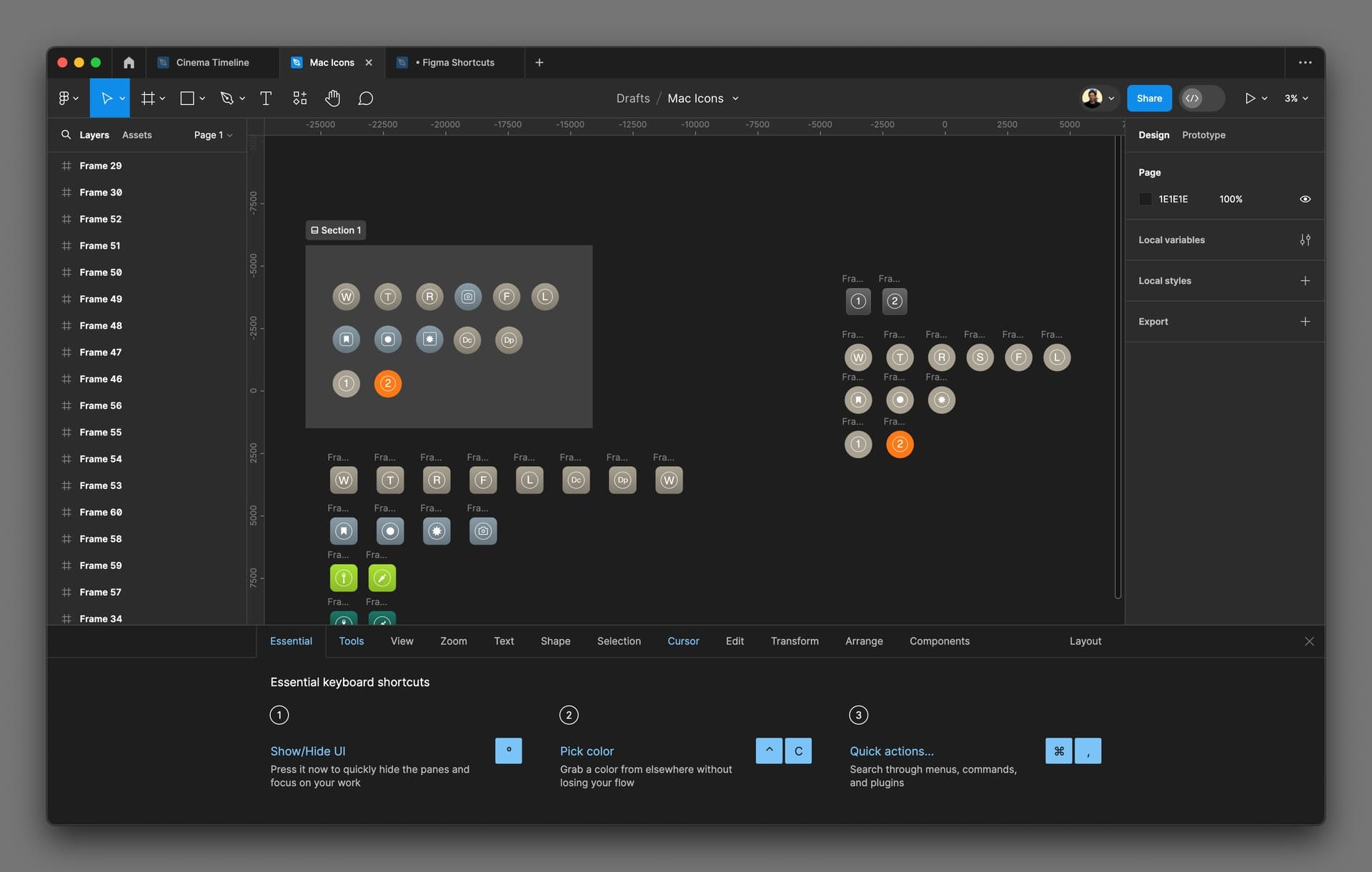
Task: Click the orange 2 icon in Section 1
Action: point(388,384)
